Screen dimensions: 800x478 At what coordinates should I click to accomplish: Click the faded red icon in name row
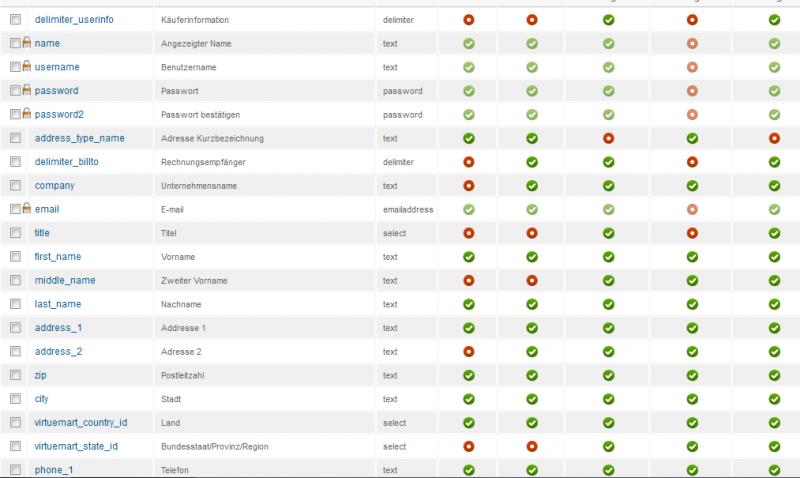[x=691, y=43]
